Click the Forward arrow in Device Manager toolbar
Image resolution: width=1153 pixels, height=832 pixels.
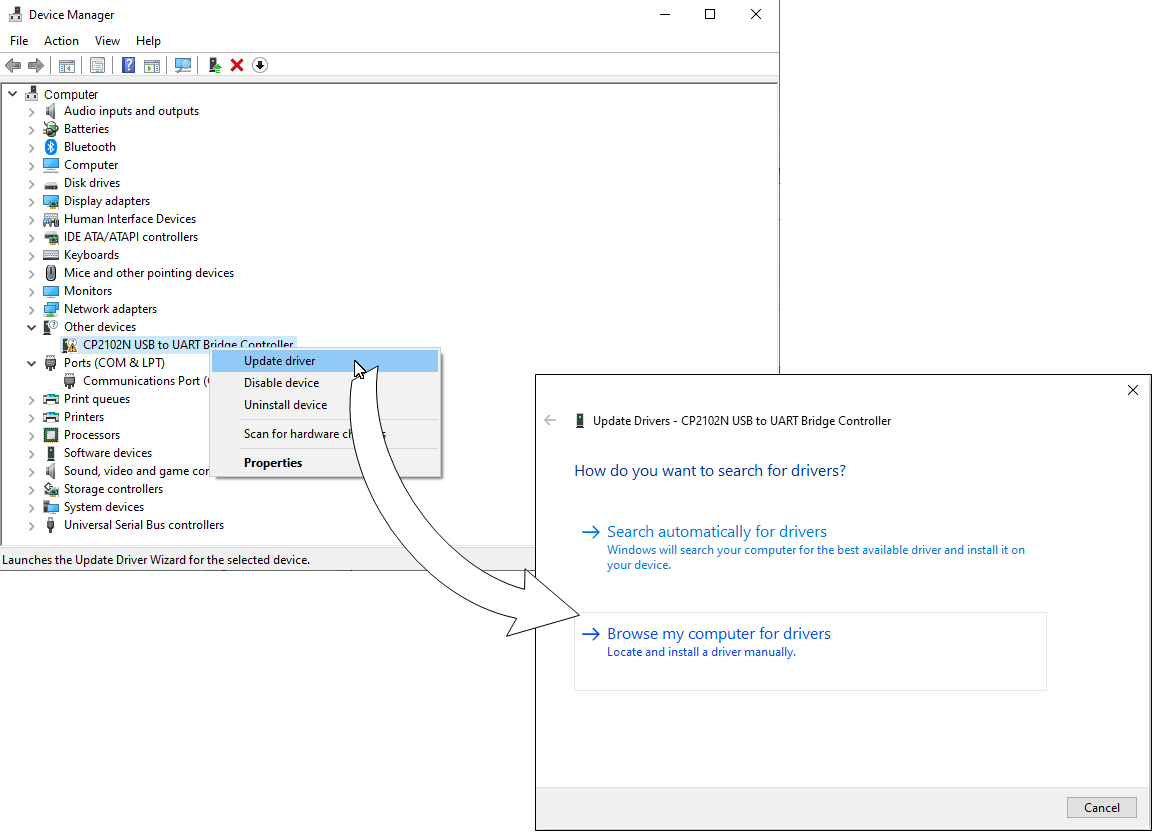point(35,65)
